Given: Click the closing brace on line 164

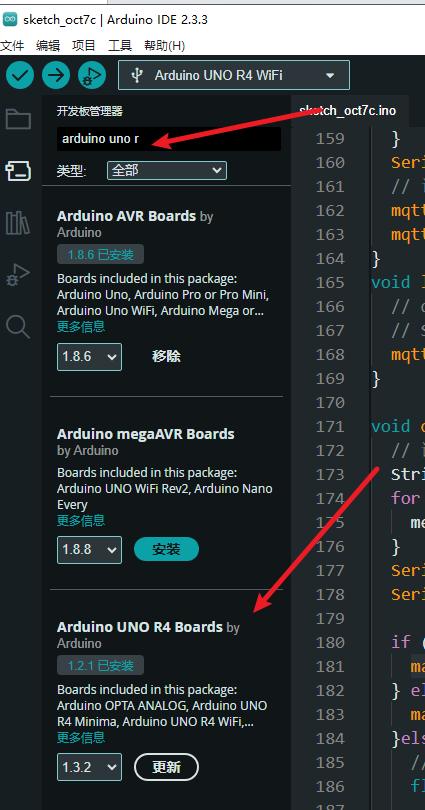Looking at the screenshot, I should 376,258.
